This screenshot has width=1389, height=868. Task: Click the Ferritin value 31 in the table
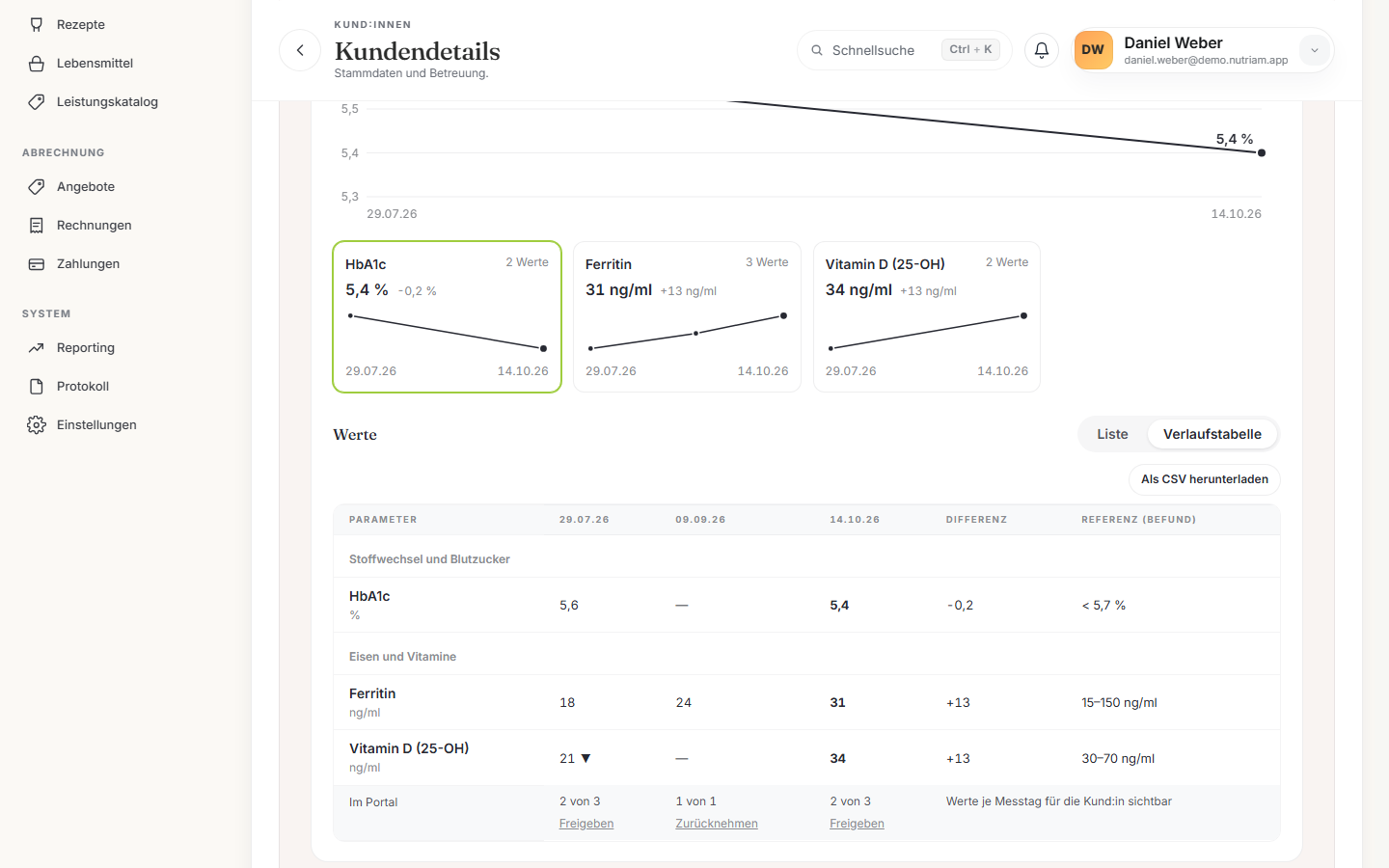click(837, 703)
